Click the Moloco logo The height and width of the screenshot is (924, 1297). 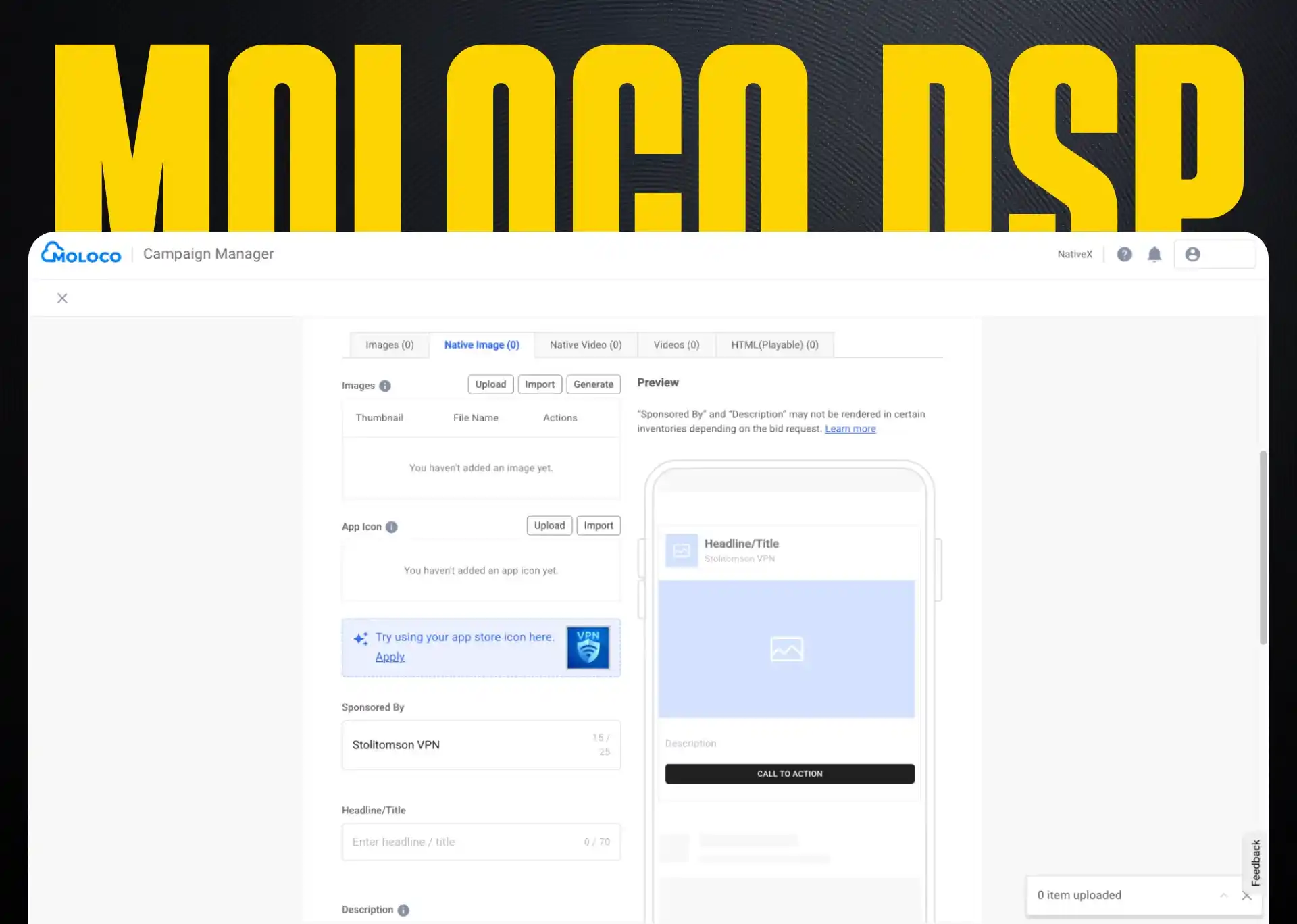81,253
